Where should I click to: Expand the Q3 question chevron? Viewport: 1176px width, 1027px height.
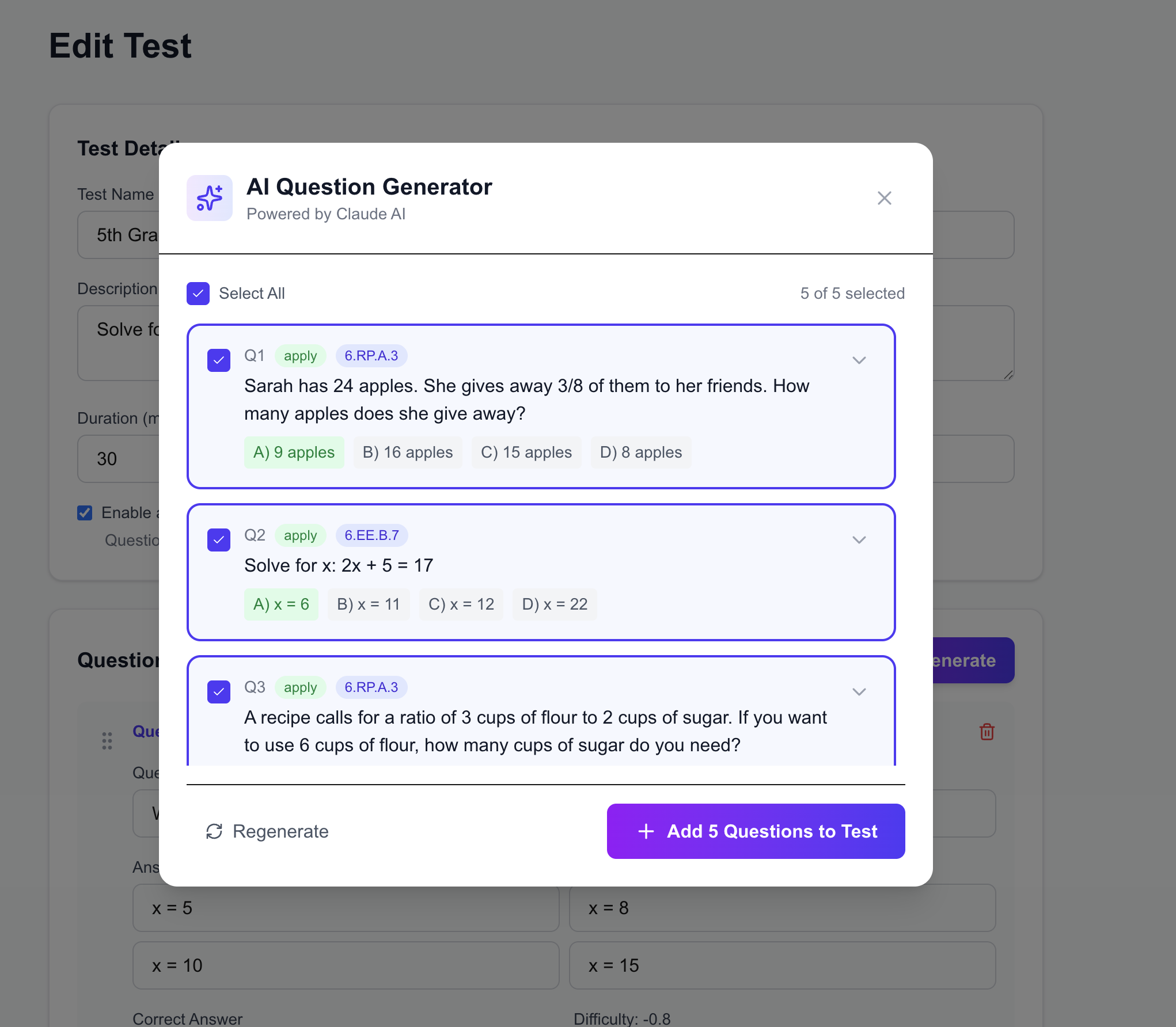coord(859,692)
